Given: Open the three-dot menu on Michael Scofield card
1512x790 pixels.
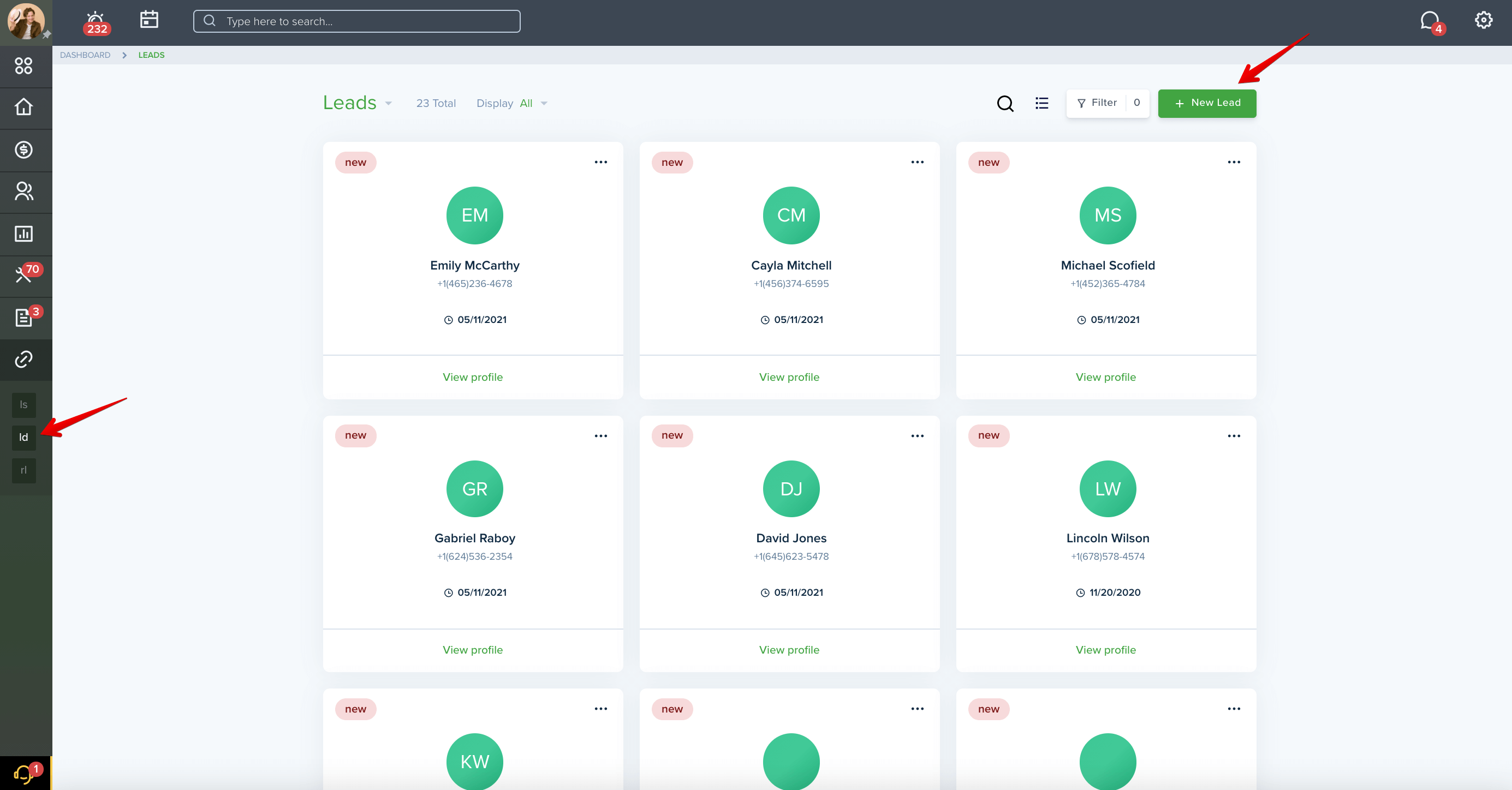Looking at the screenshot, I should point(1234,162).
